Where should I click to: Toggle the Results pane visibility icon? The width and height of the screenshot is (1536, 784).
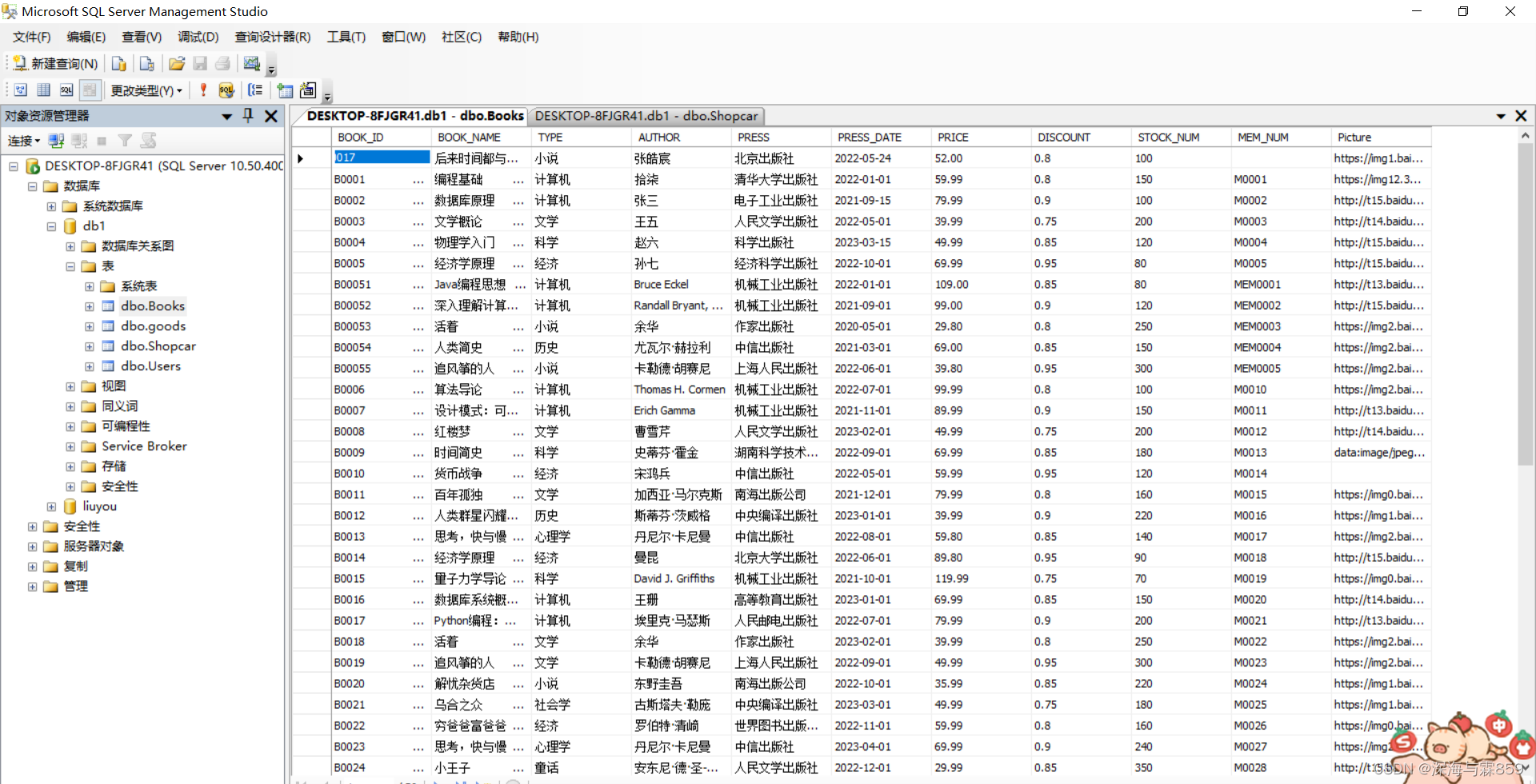coord(90,90)
